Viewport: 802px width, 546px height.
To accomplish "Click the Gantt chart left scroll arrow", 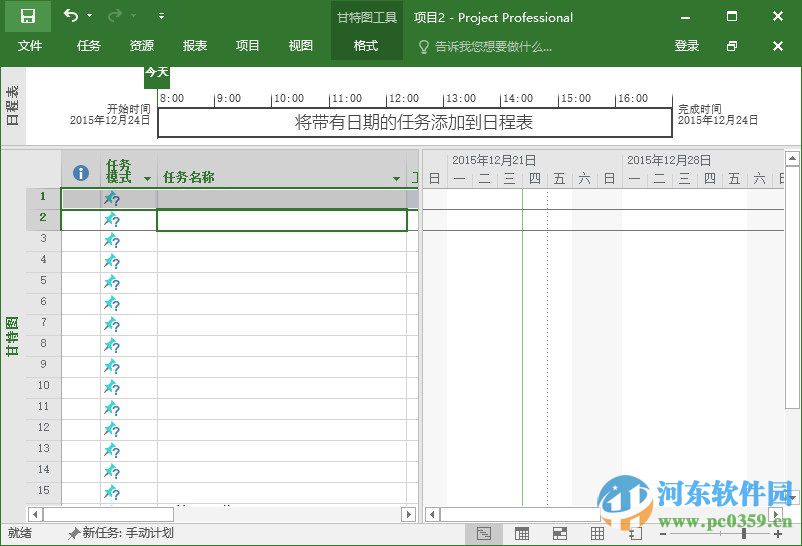I will click(x=432, y=514).
